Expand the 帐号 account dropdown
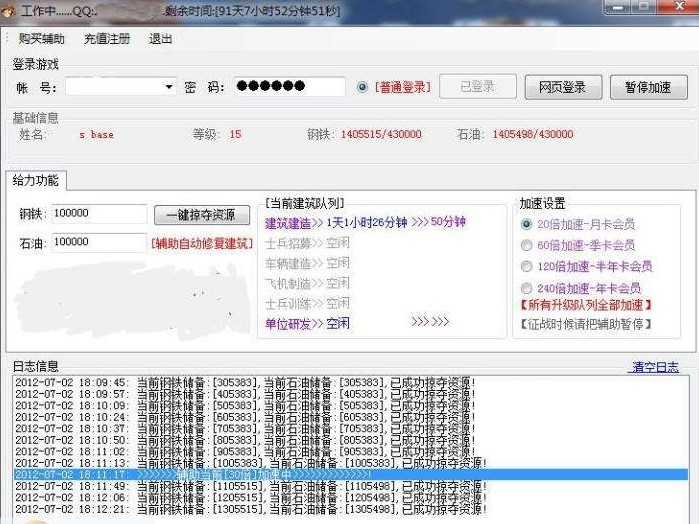The height and width of the screenshot is (524, 699). 168,87
